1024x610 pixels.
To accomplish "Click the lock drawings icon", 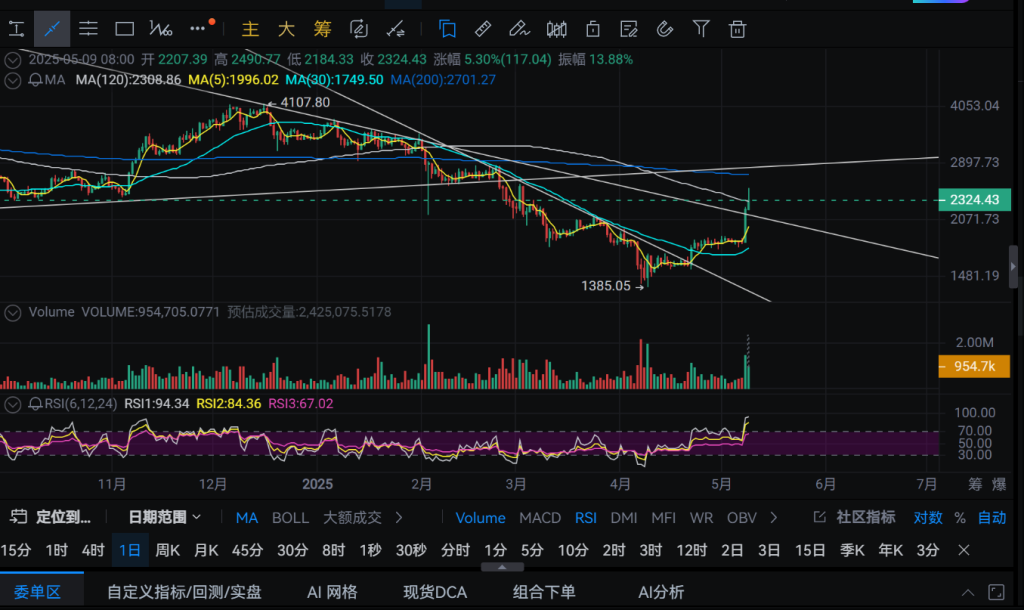I will (593, 28).
